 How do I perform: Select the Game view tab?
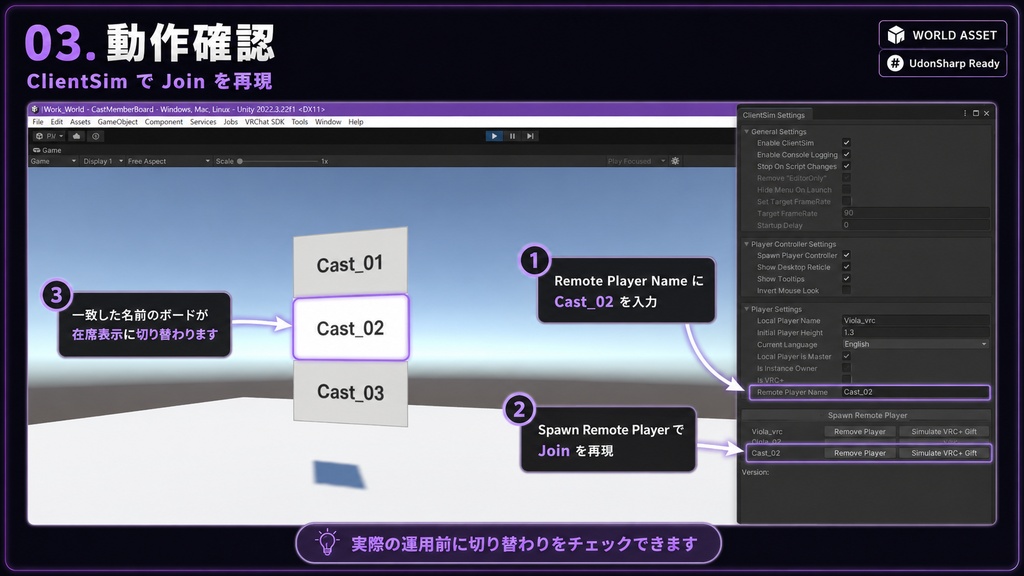coord(48,150)
